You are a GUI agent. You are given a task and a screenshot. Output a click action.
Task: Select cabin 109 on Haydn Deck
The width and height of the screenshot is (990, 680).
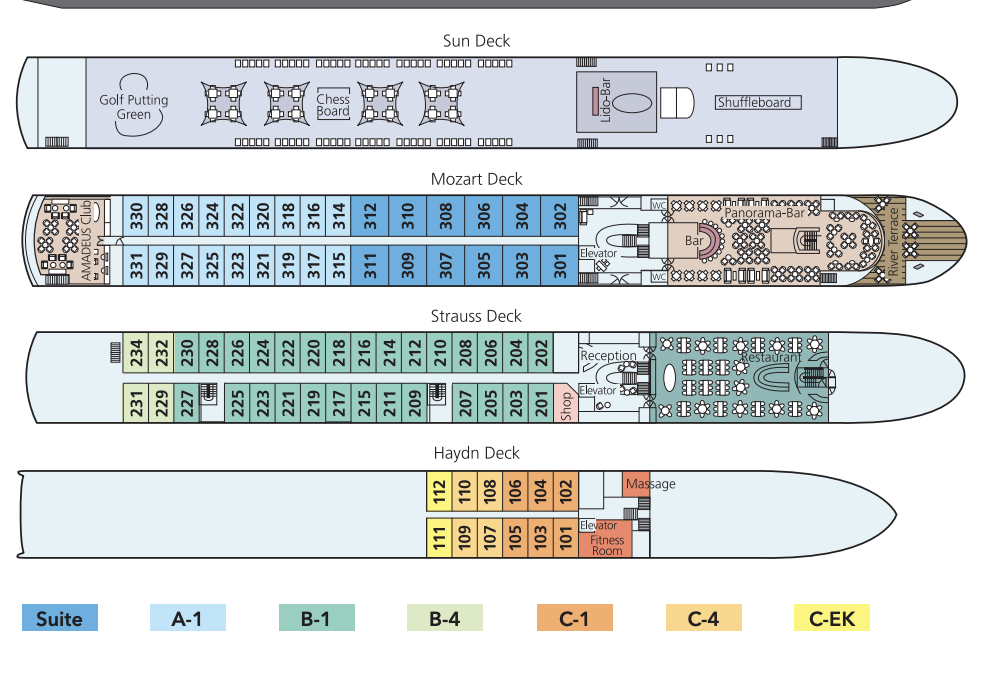pos(465,538)
